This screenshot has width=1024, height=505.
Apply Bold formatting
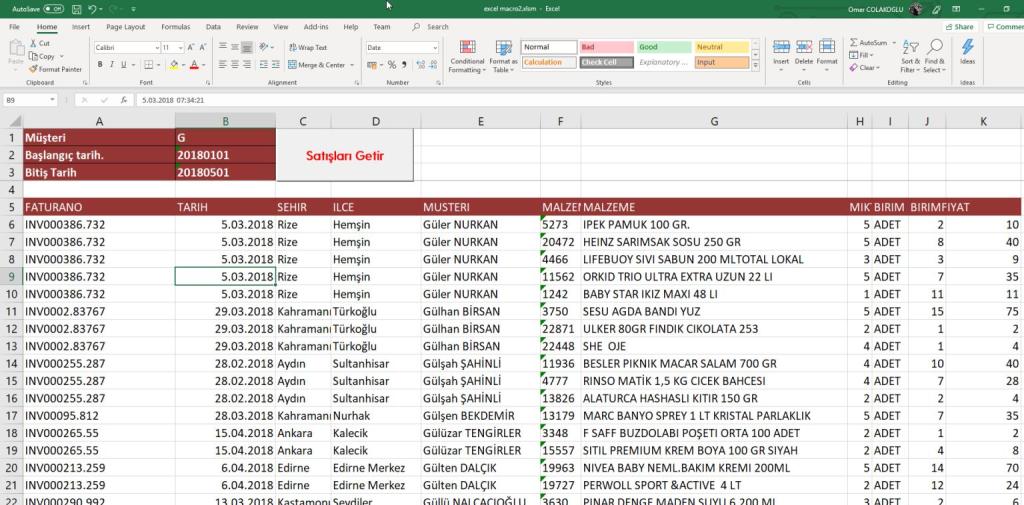click(98, 65)
